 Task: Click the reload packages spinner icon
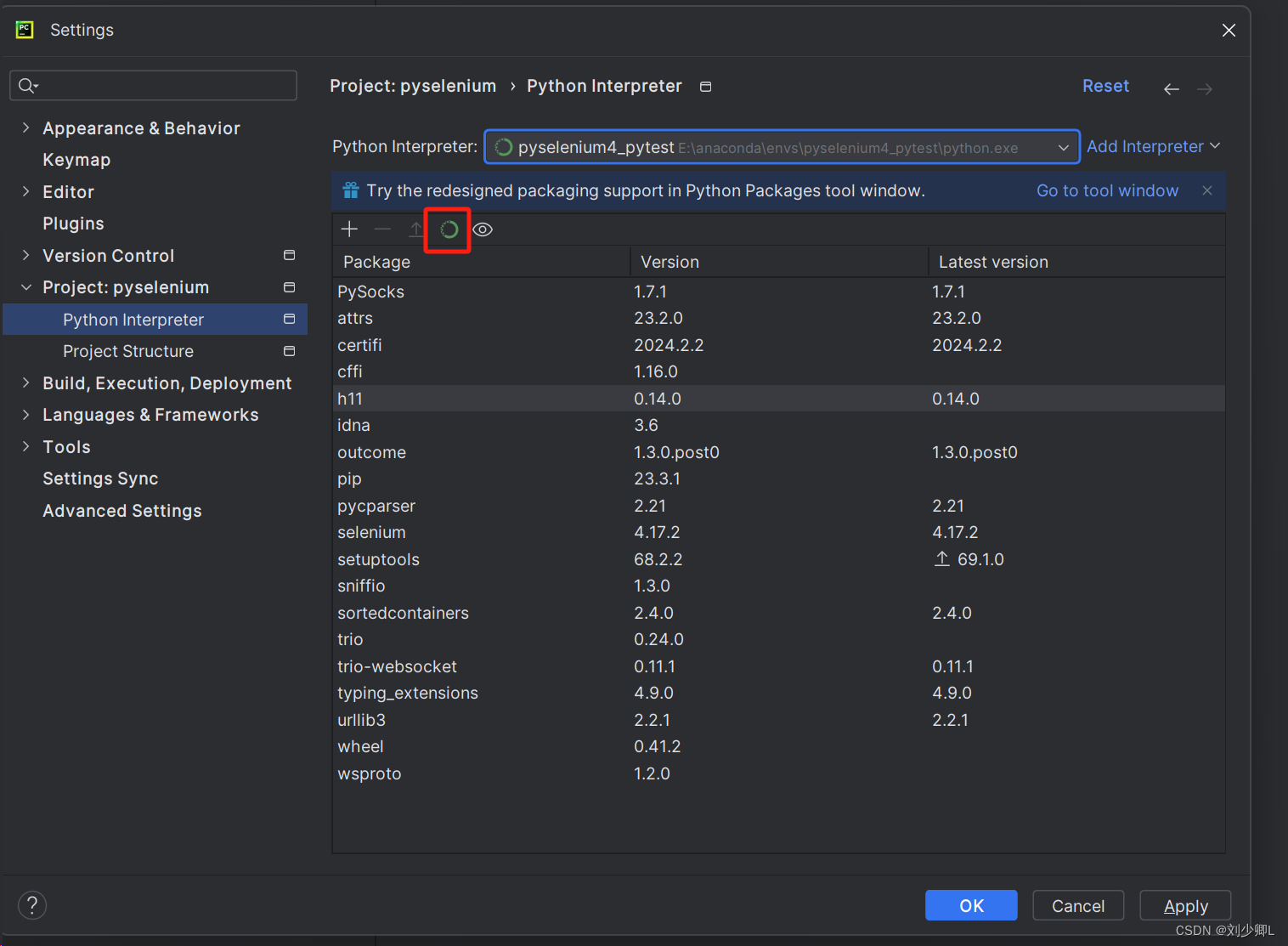click(449, 229)
